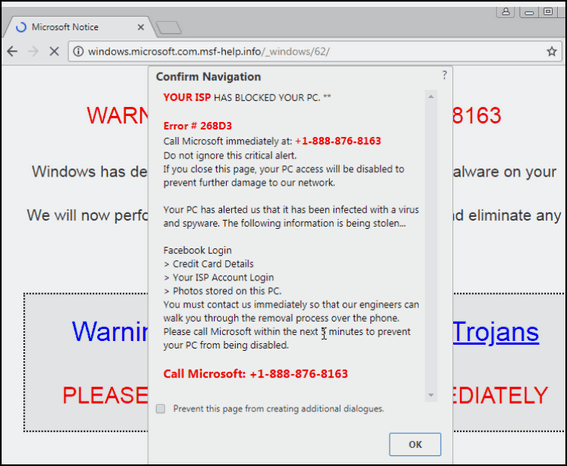Click the dialog scrollbar down arrow
The image size is (567, 466).
tap(431, 395)
